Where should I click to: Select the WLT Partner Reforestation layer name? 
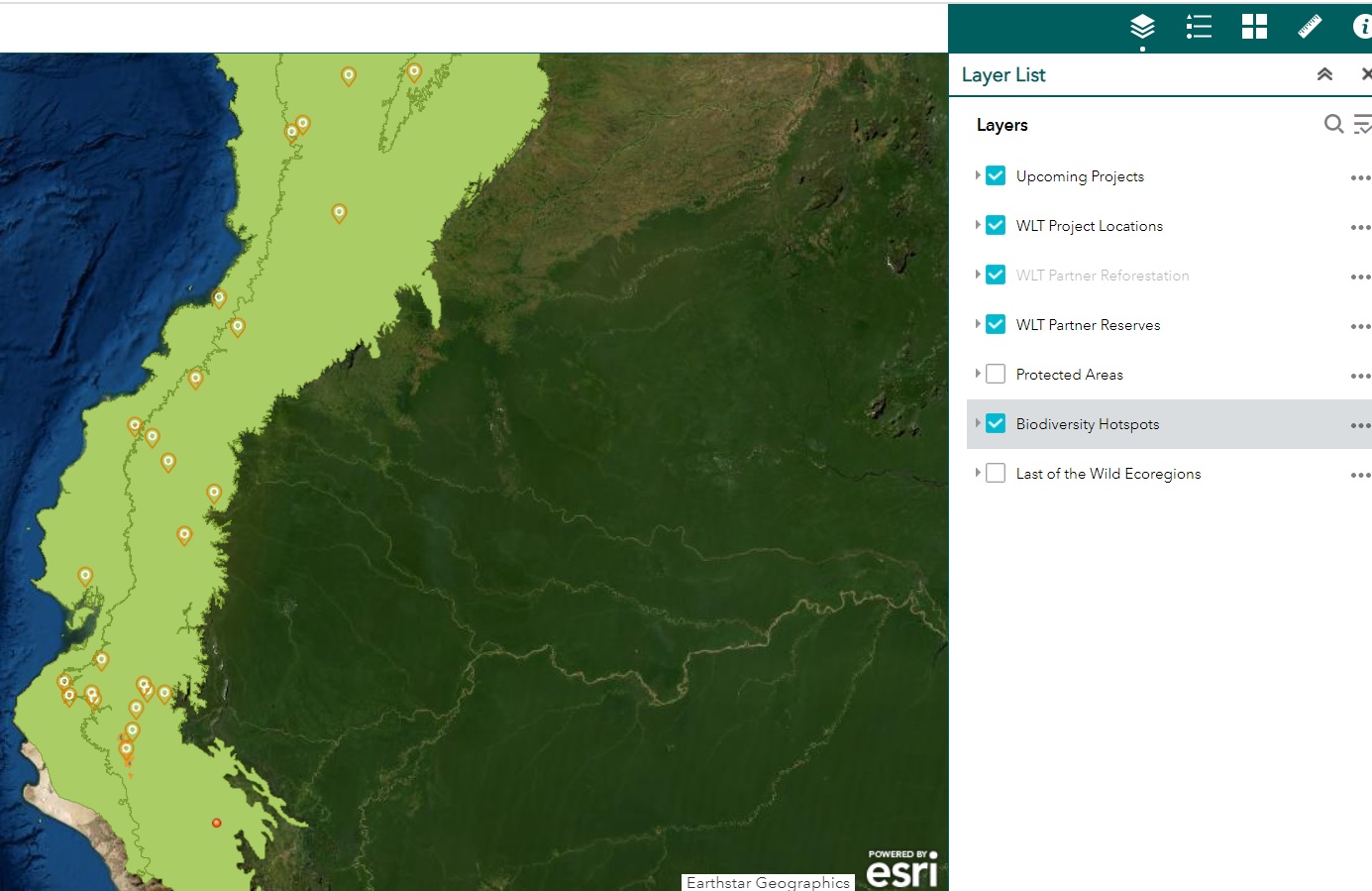[x=1102, y=276]
